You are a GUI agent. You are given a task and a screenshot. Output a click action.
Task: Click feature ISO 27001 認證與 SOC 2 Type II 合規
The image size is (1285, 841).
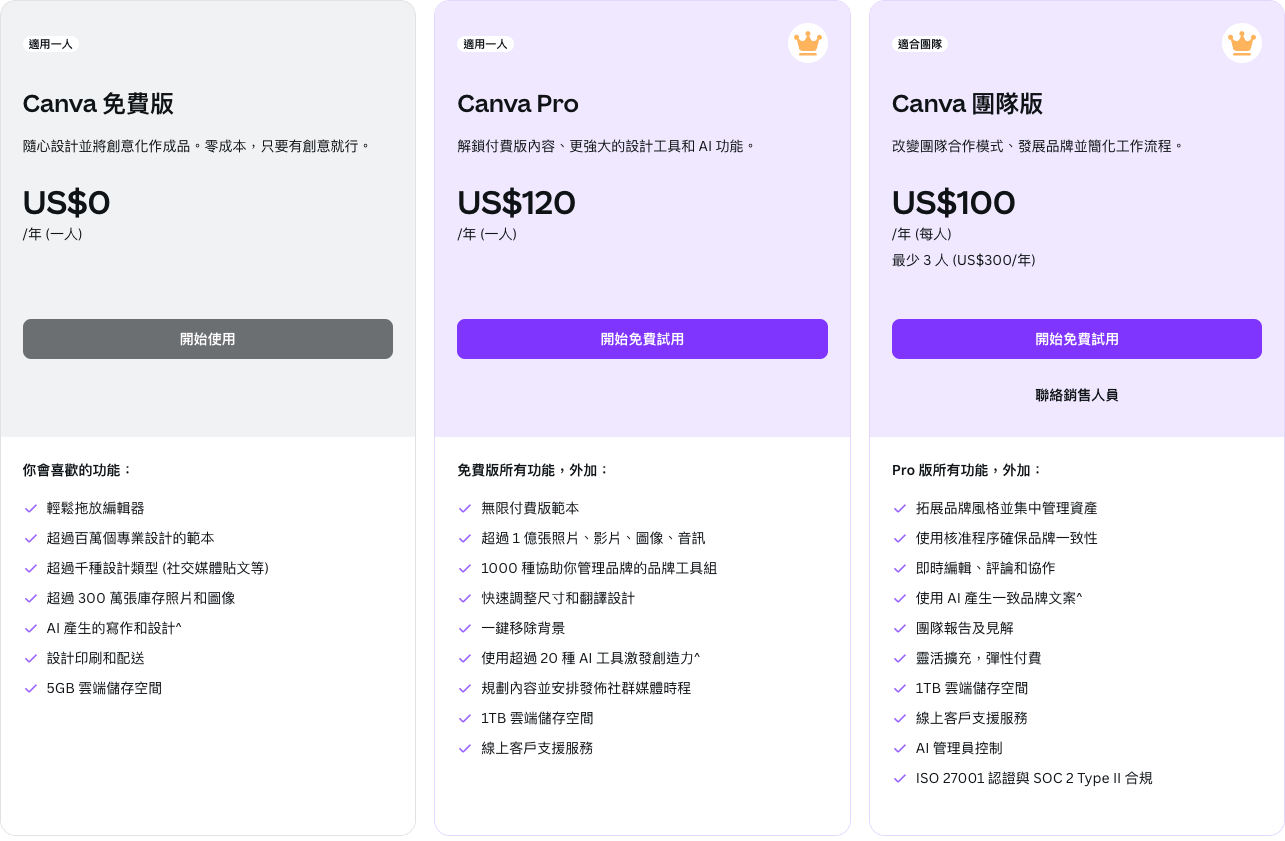1034,778
